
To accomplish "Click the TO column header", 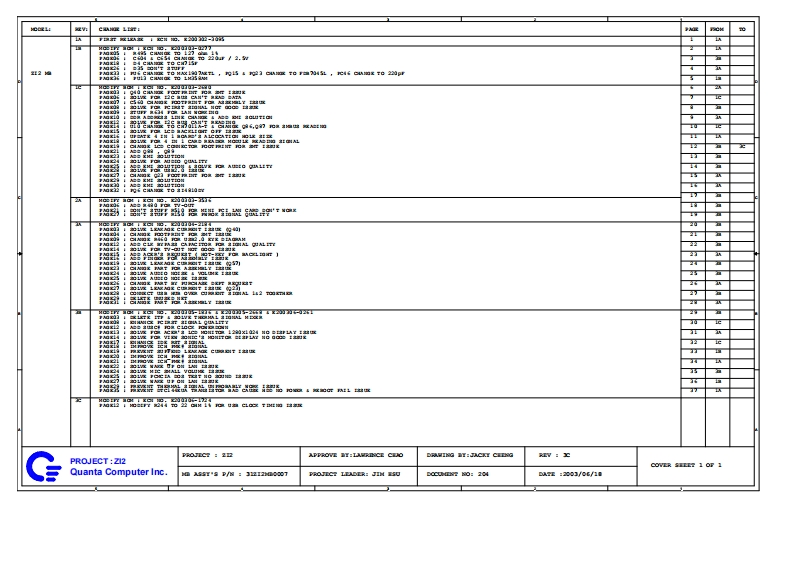I will coord(741,30).
